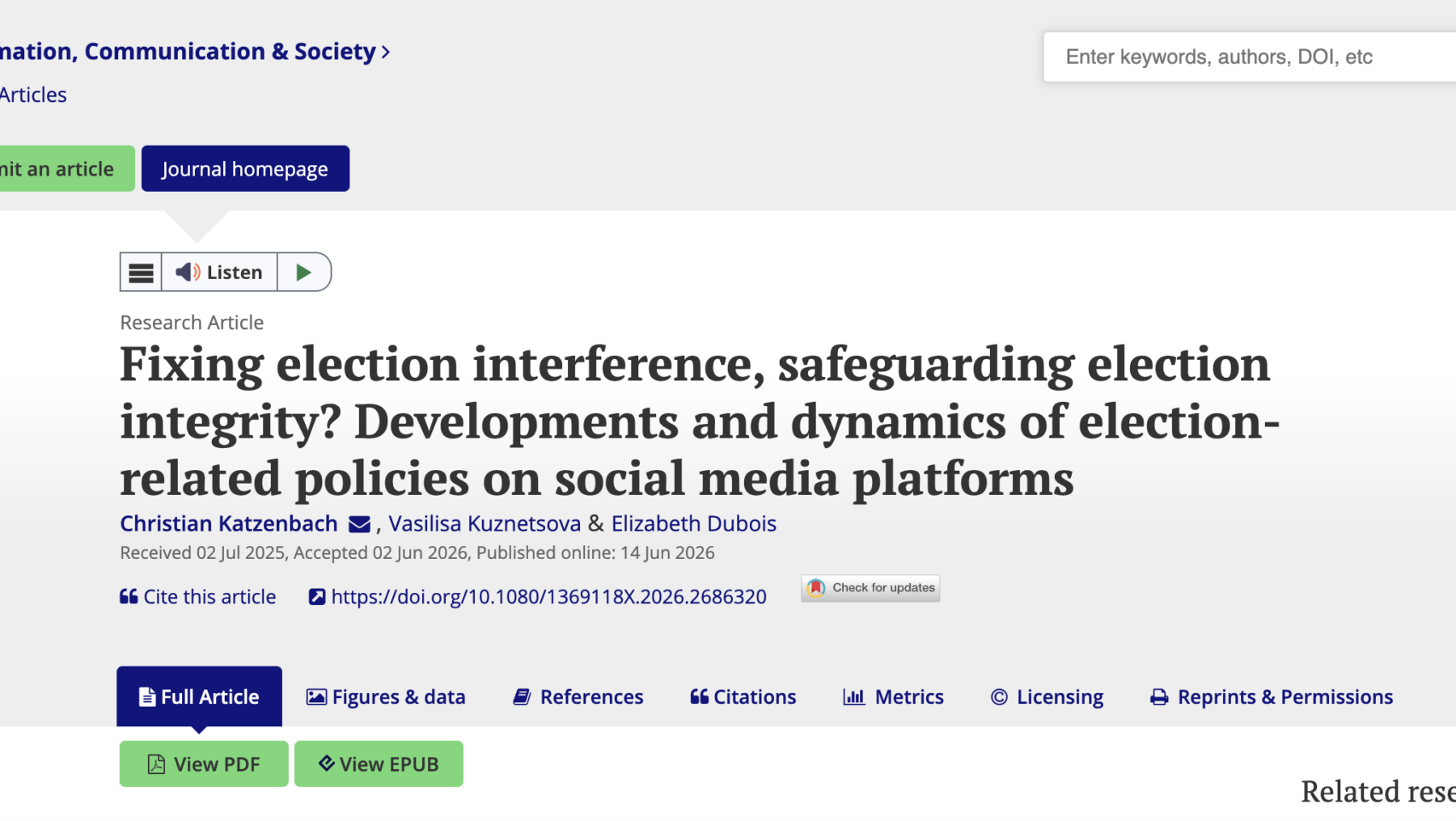Viewport: 1456px width, 821px height.
Task: Click the Check for updates badge
Action: point(870,588)
